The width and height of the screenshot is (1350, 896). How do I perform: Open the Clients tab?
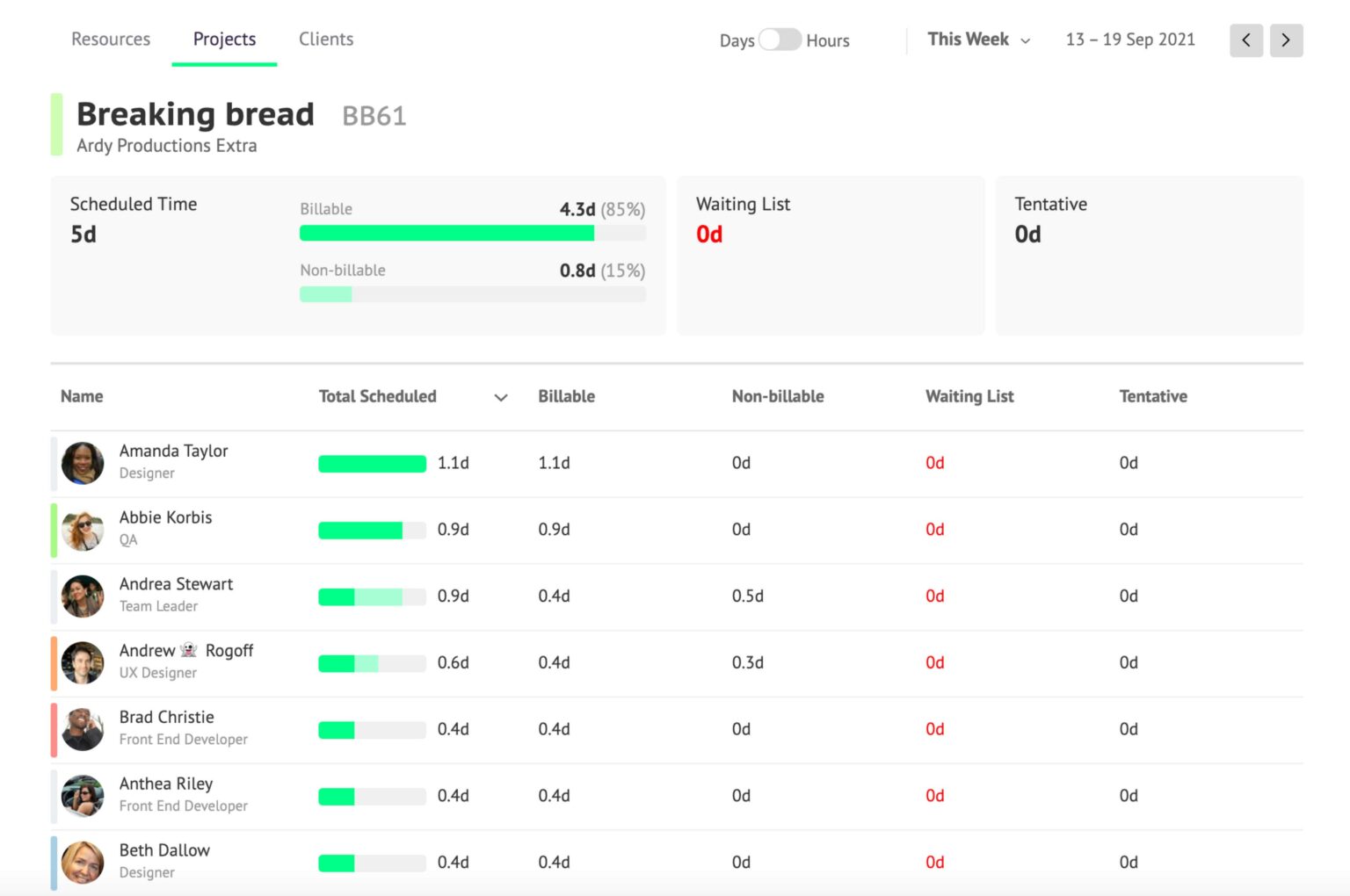[x=325, y=39]
